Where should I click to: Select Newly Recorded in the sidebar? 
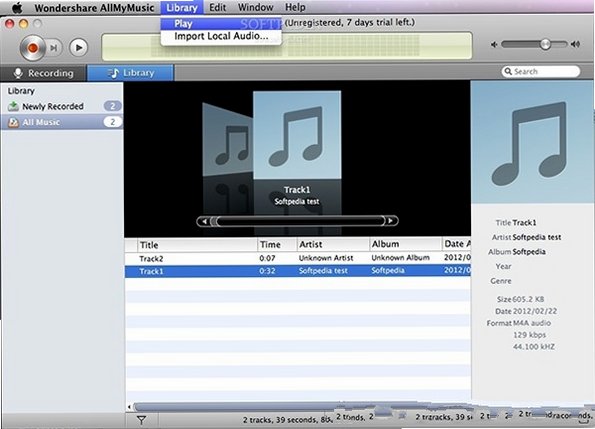click(61, 106)
